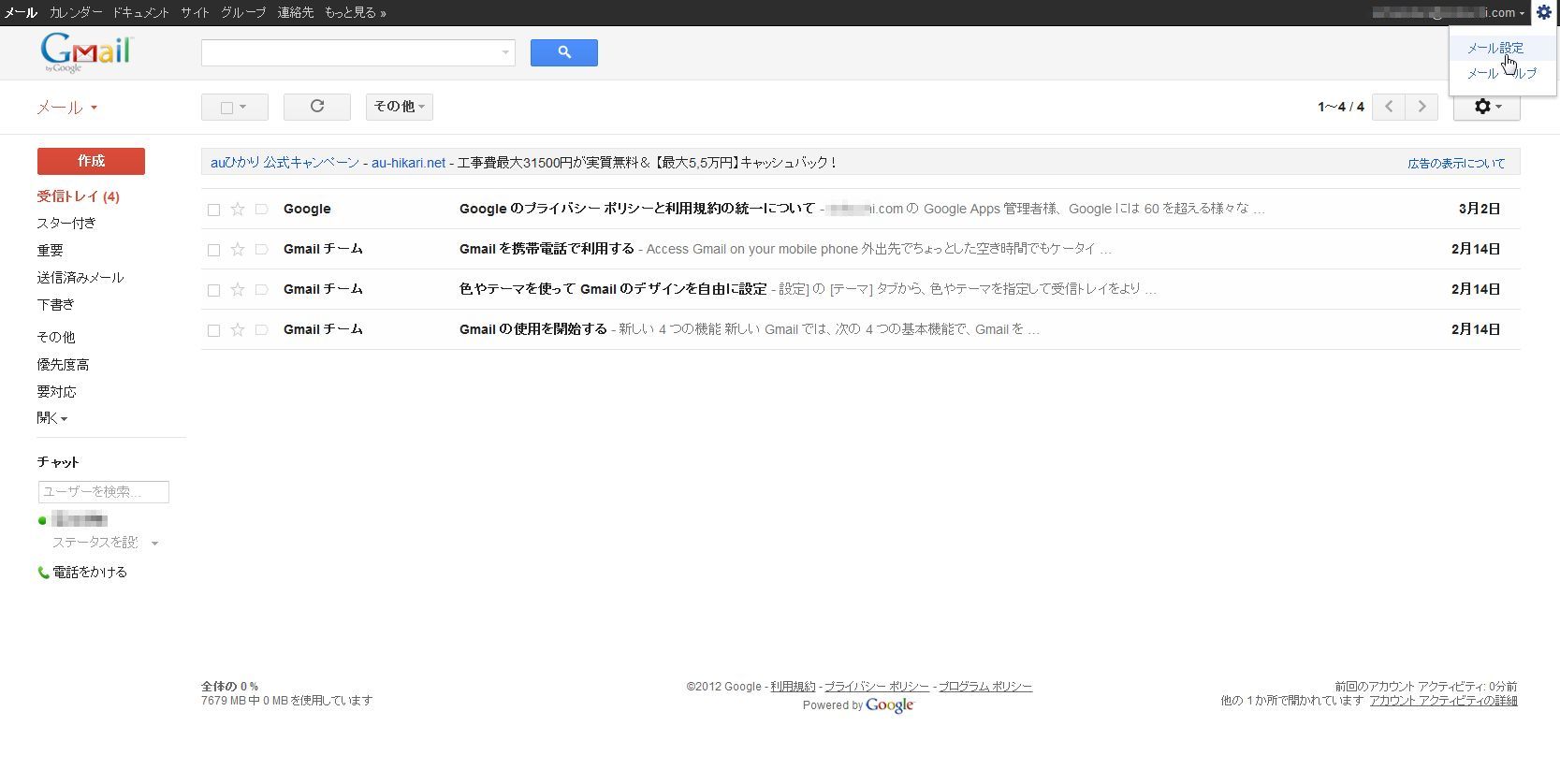Image resolution: width=1560 pixels, height=784 pixels.
Task: Open 受信トレイ (4) inbox
Action: point(78,196)
